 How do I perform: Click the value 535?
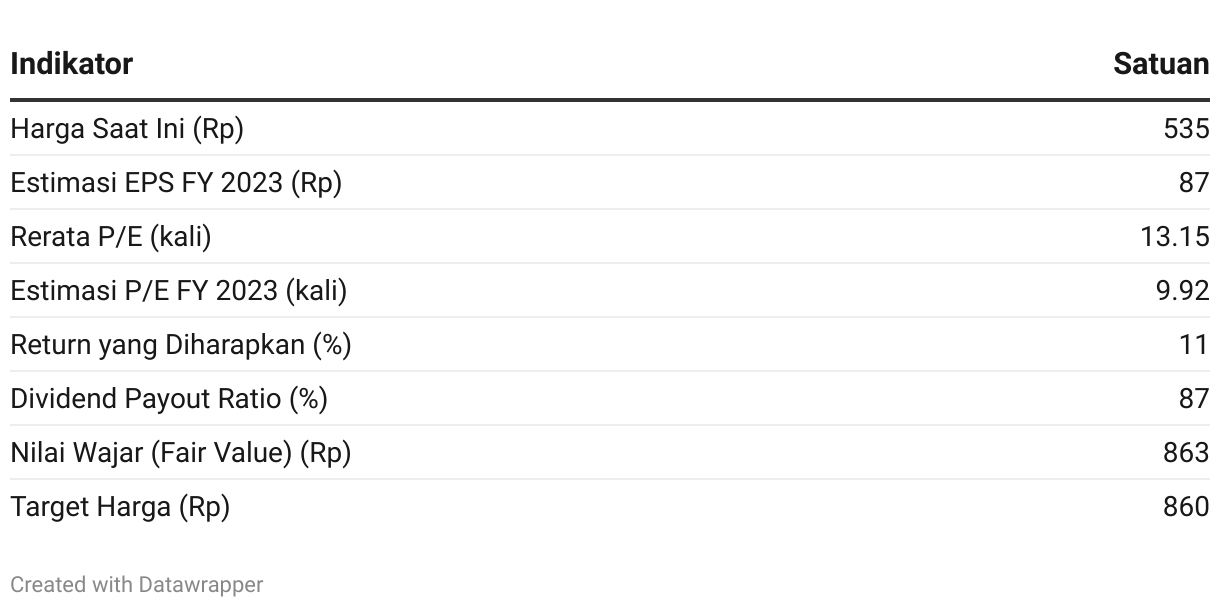[x=1187, y=129]
